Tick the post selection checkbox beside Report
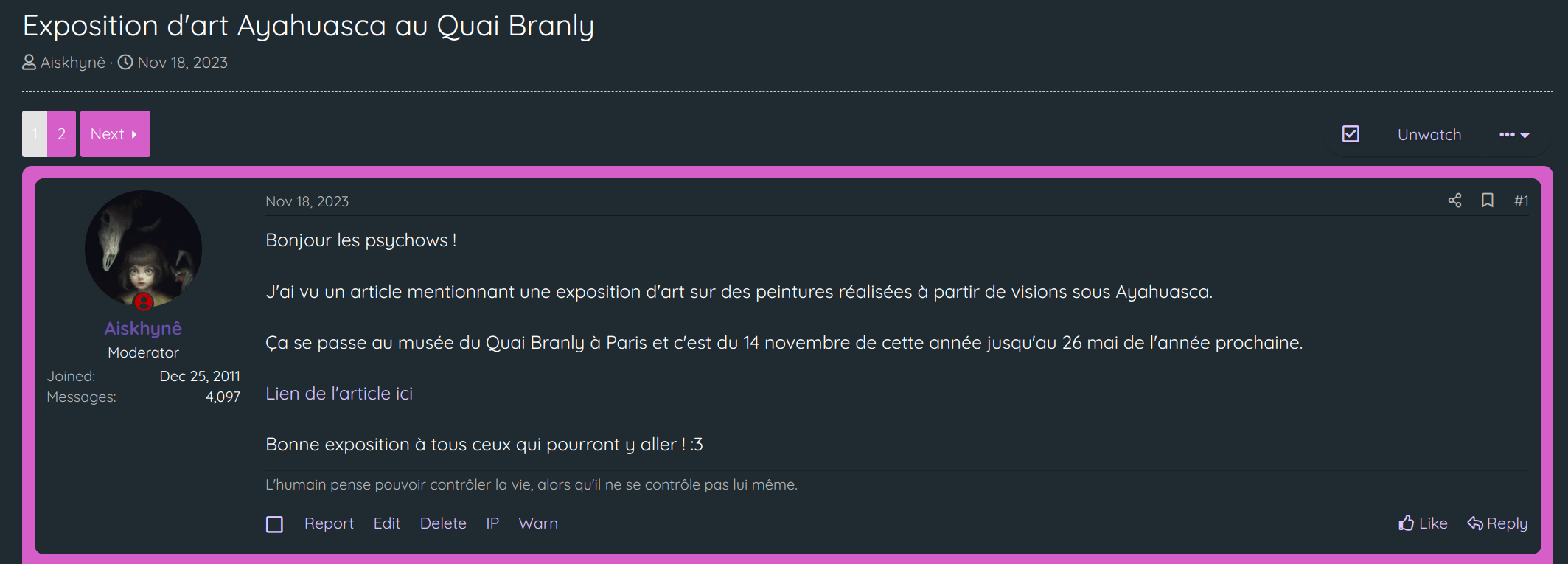This screenshot has width=1568, height=564. 274,524
